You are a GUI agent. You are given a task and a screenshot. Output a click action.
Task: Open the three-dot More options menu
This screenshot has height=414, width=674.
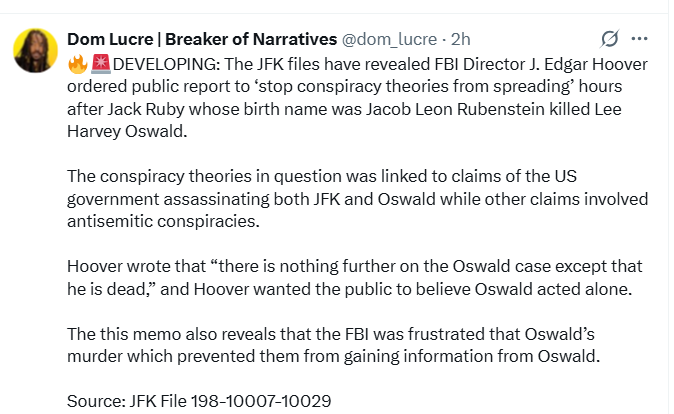pos(640,39)
